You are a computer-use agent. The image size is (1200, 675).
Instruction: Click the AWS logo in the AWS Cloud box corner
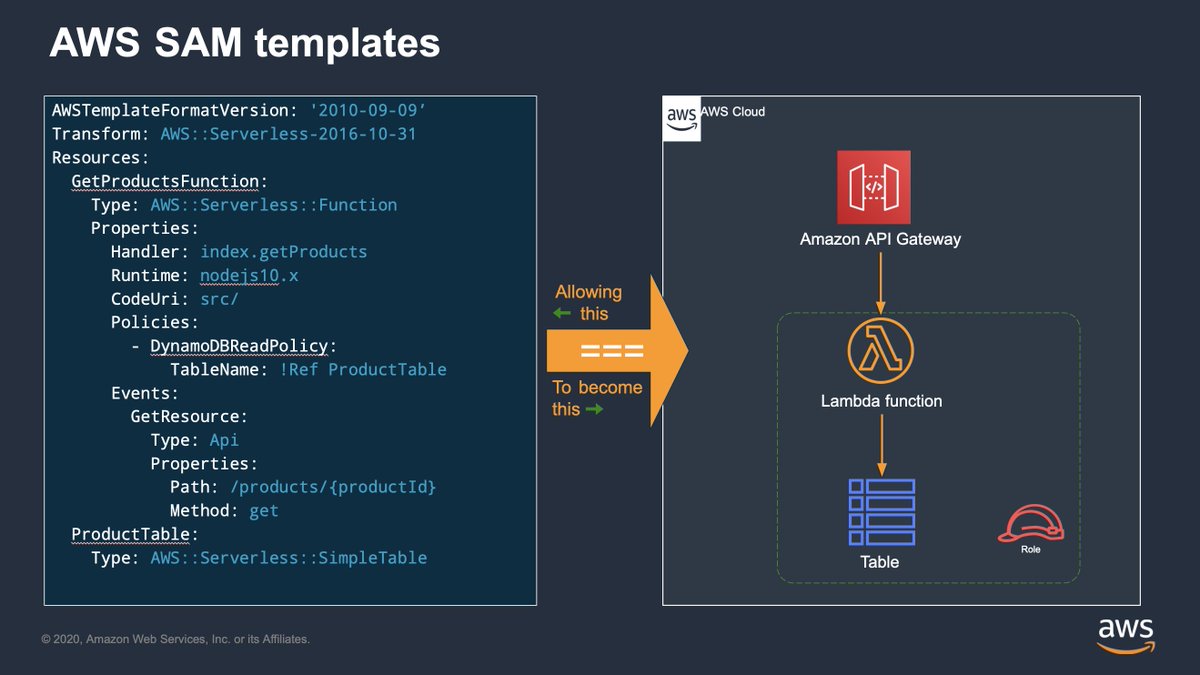click(682, 120)
